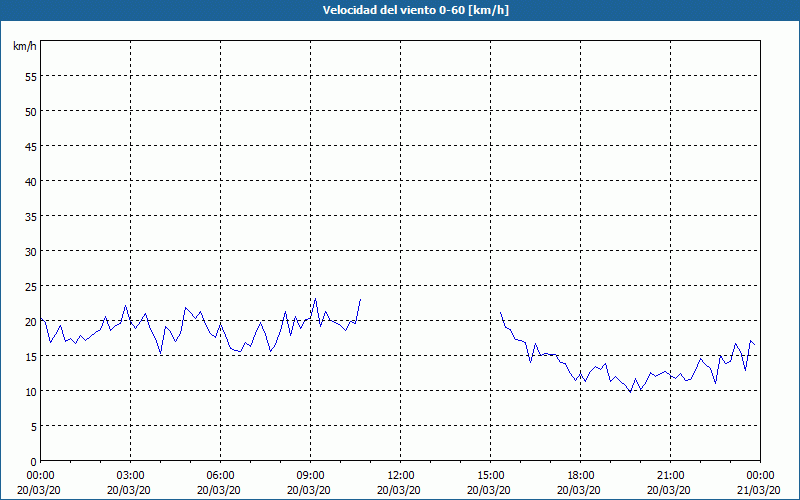Click the 25 value on the y-axis

[31, 287]
